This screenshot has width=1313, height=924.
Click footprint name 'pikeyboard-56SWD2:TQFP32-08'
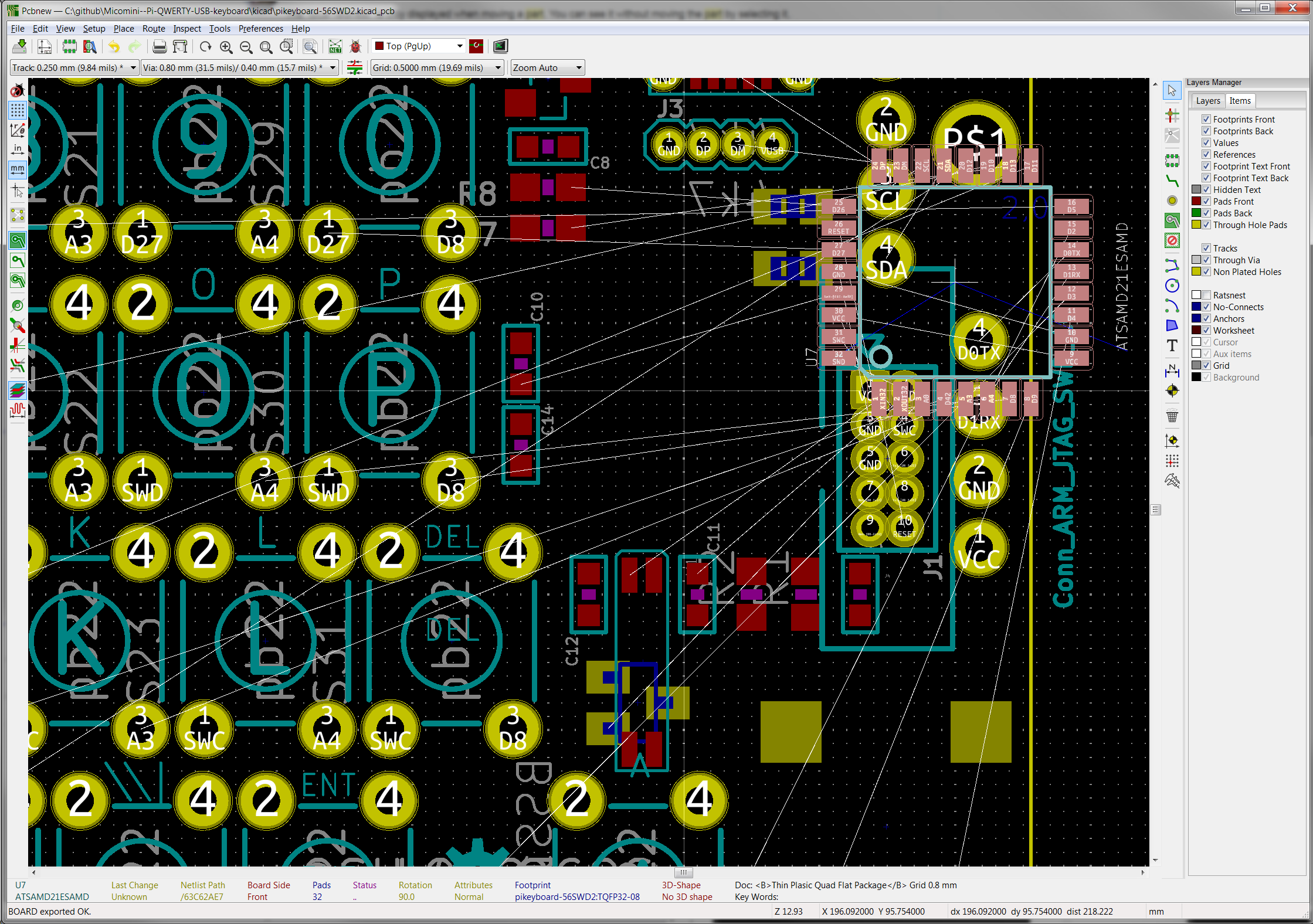[x=577, y=896]
